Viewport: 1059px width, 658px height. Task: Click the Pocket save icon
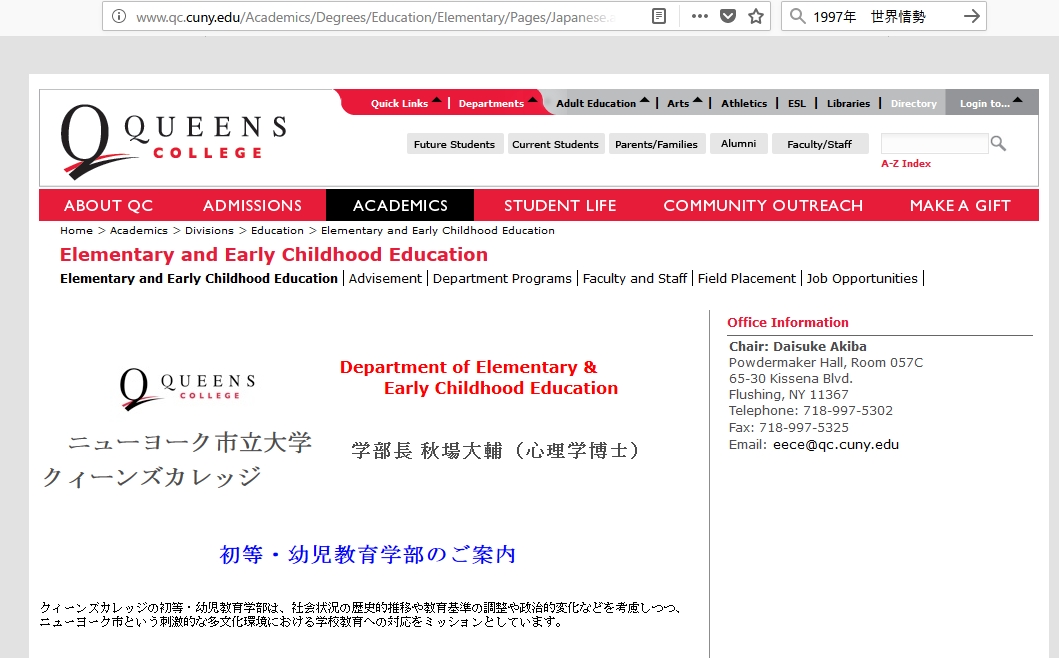pos(728,16)
